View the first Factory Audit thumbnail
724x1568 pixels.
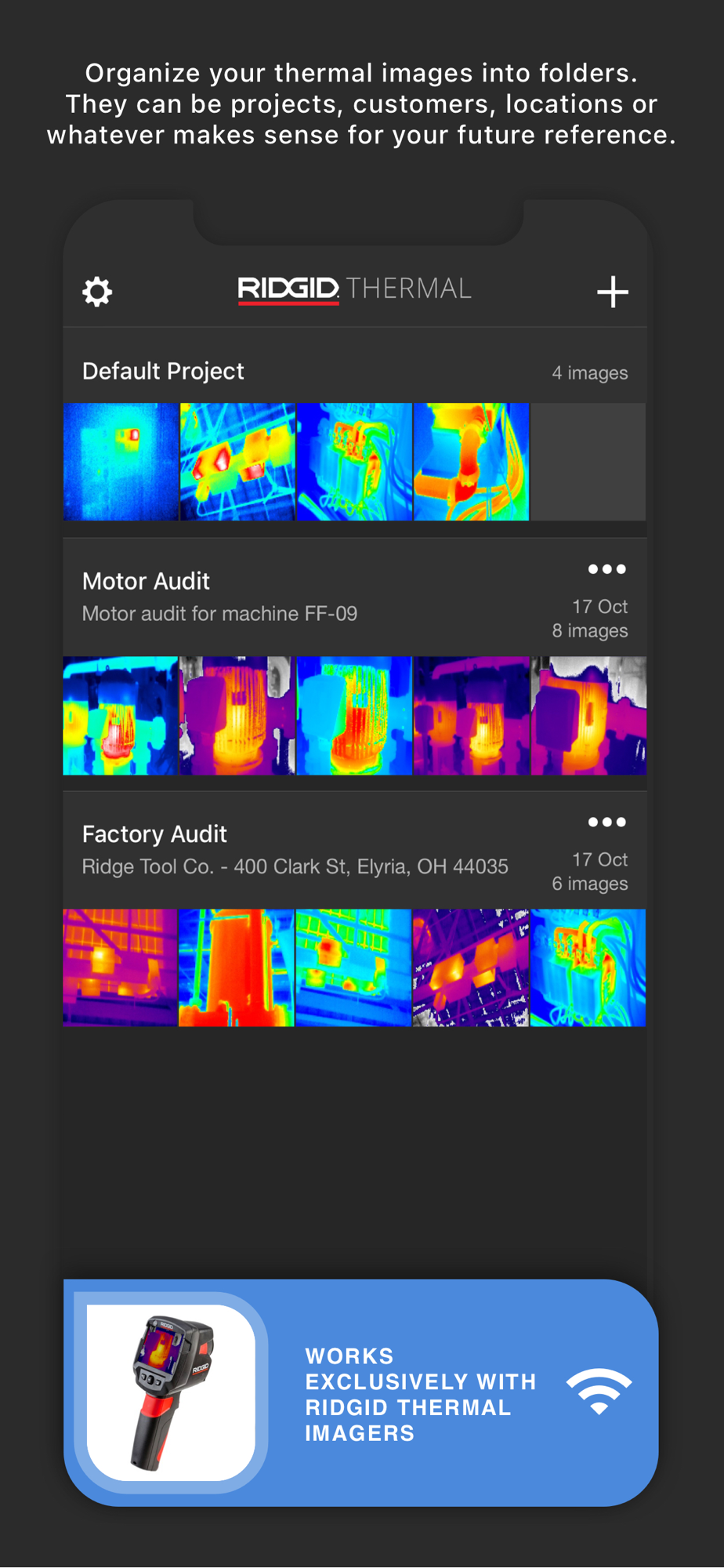120,968
